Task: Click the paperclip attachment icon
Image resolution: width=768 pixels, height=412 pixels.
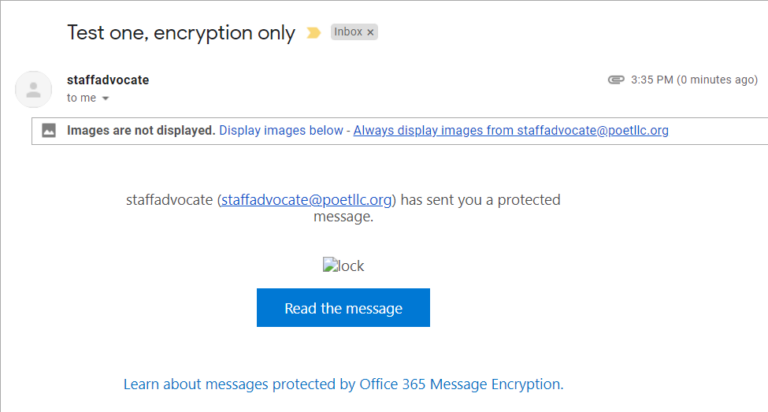Action: pyautogui.click(x=616, y=80)
